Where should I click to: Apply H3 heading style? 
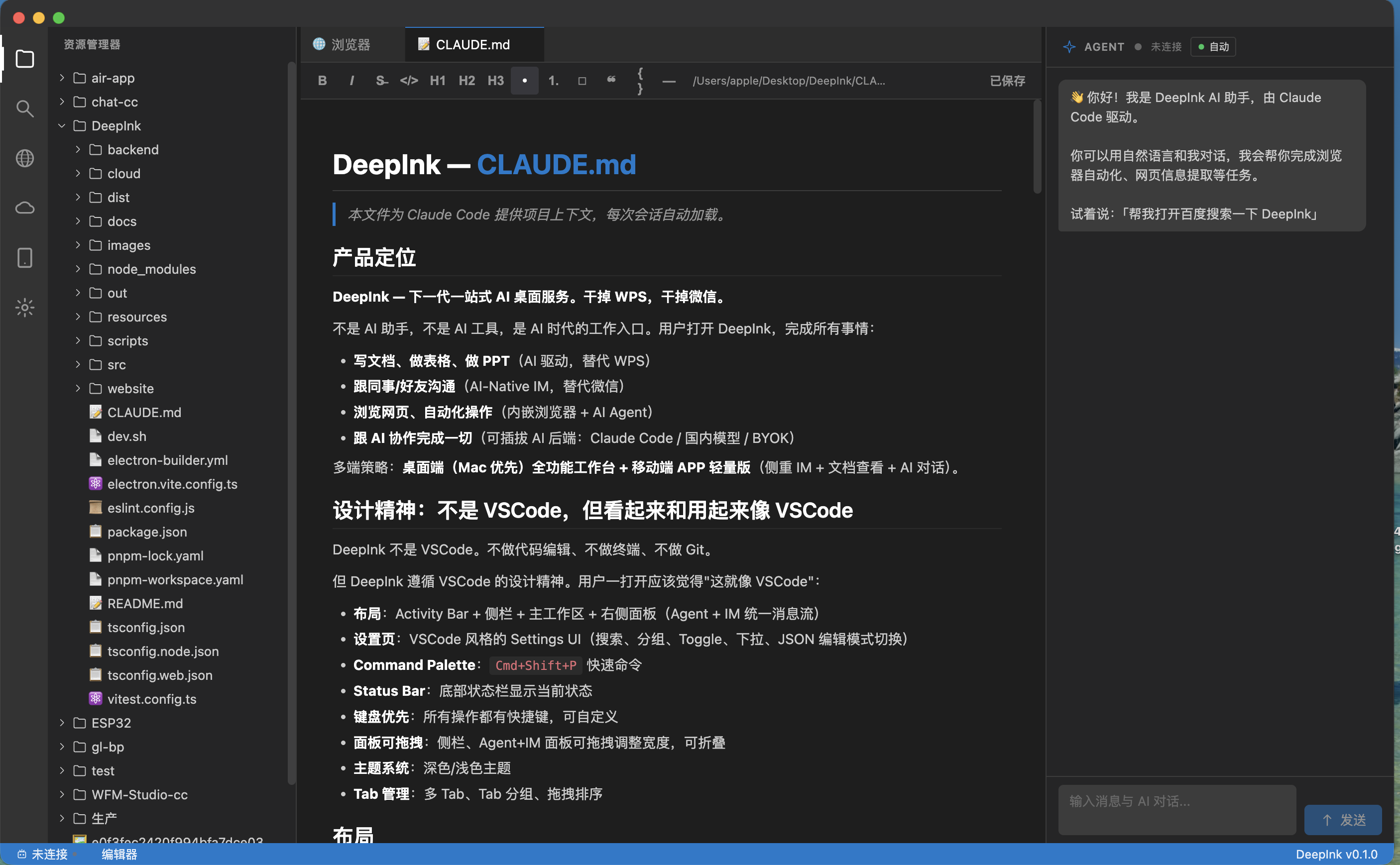click(x=495, y=81)
